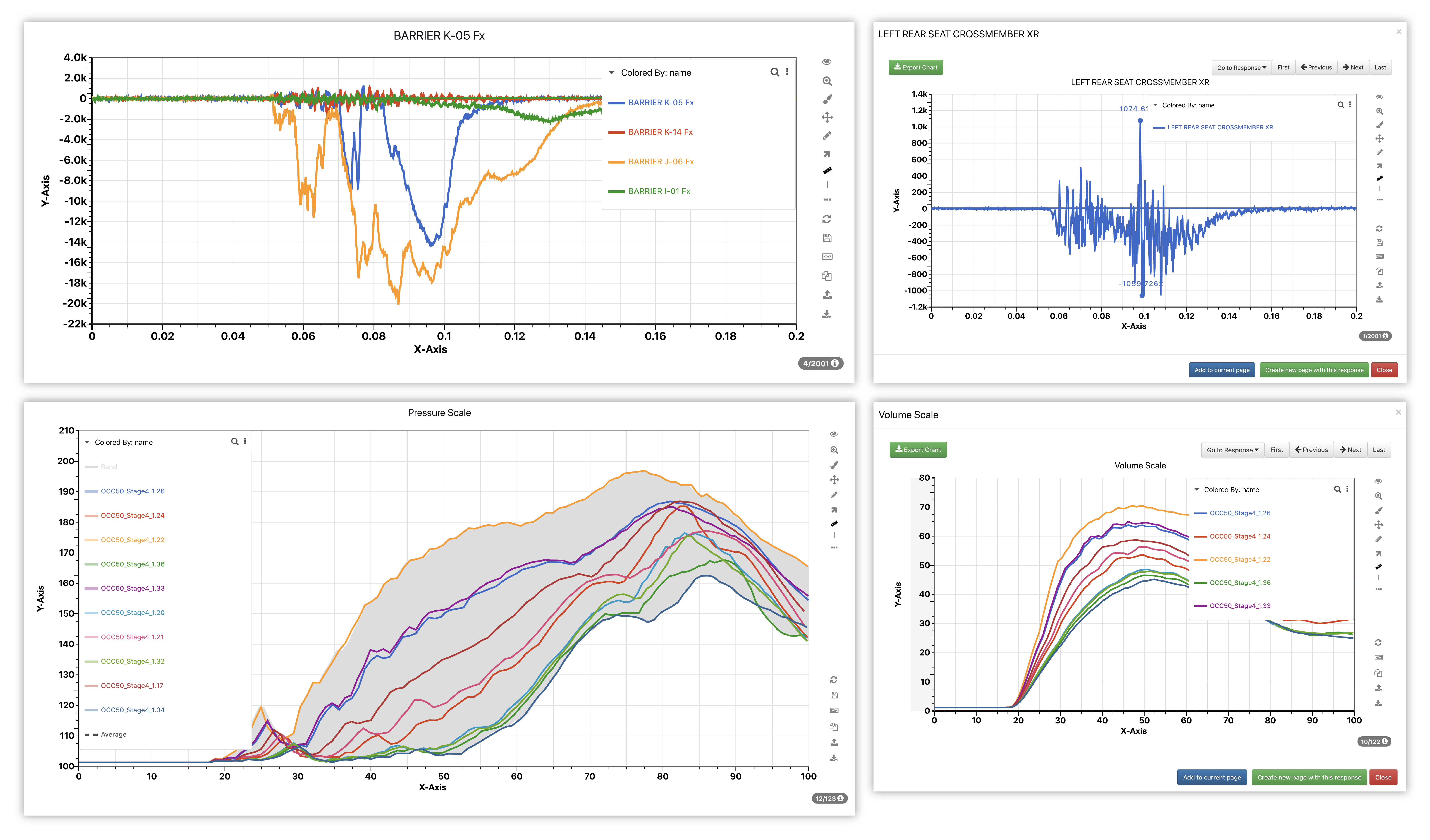Image resolution: width=1430 pixels, height=840 pixels.
Task: Click blue BARRIER K-05 Fx legend color line
Action: [x=616, y=103]
